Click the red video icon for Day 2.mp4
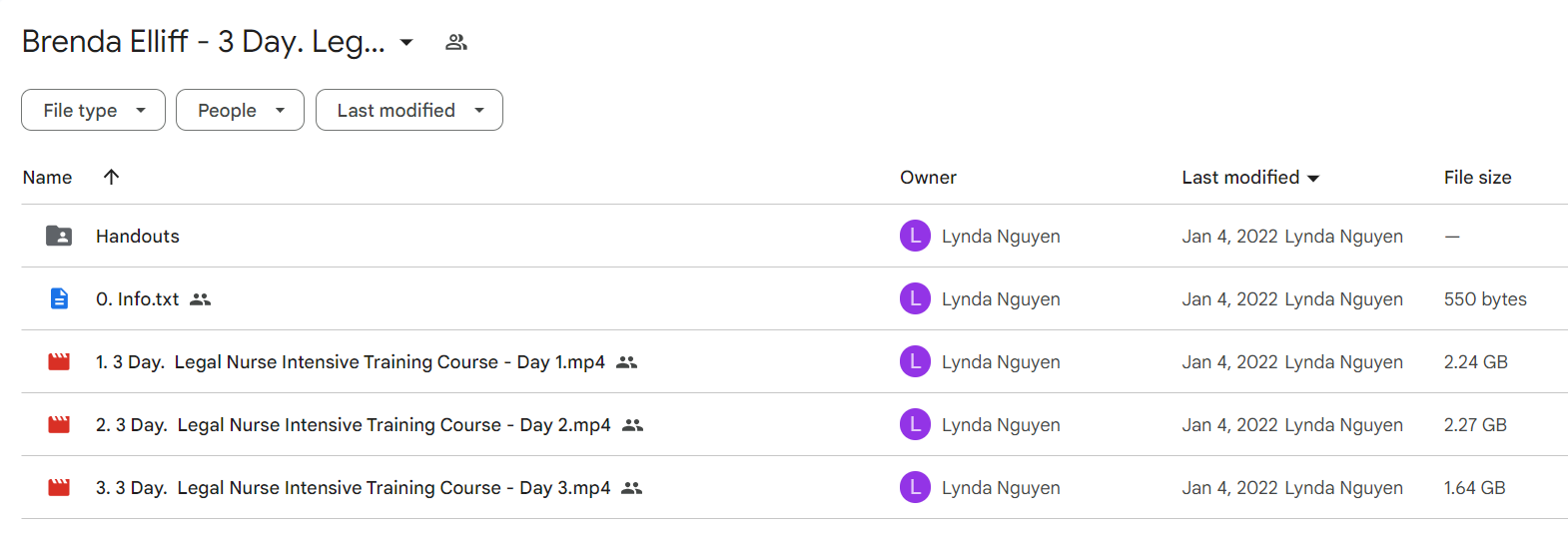The width and height of the screenshot is (1568, 534). pyautogui.click(x=59, y=424)
